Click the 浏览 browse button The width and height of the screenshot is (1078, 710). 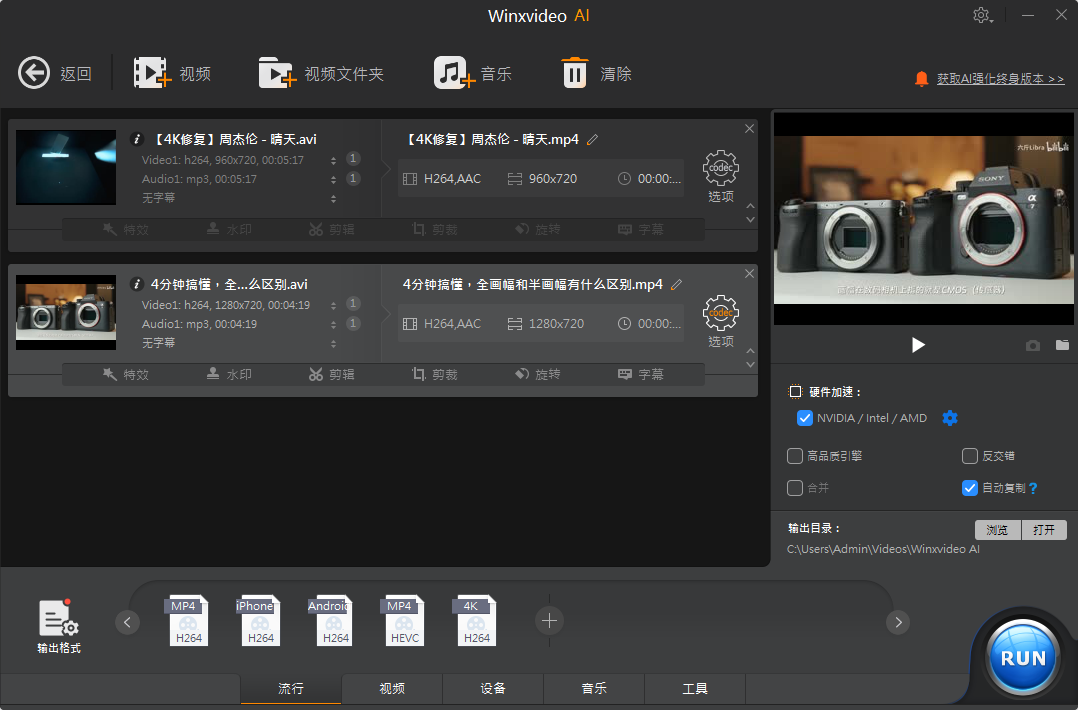pyautogui.click(x=997, y=530)
